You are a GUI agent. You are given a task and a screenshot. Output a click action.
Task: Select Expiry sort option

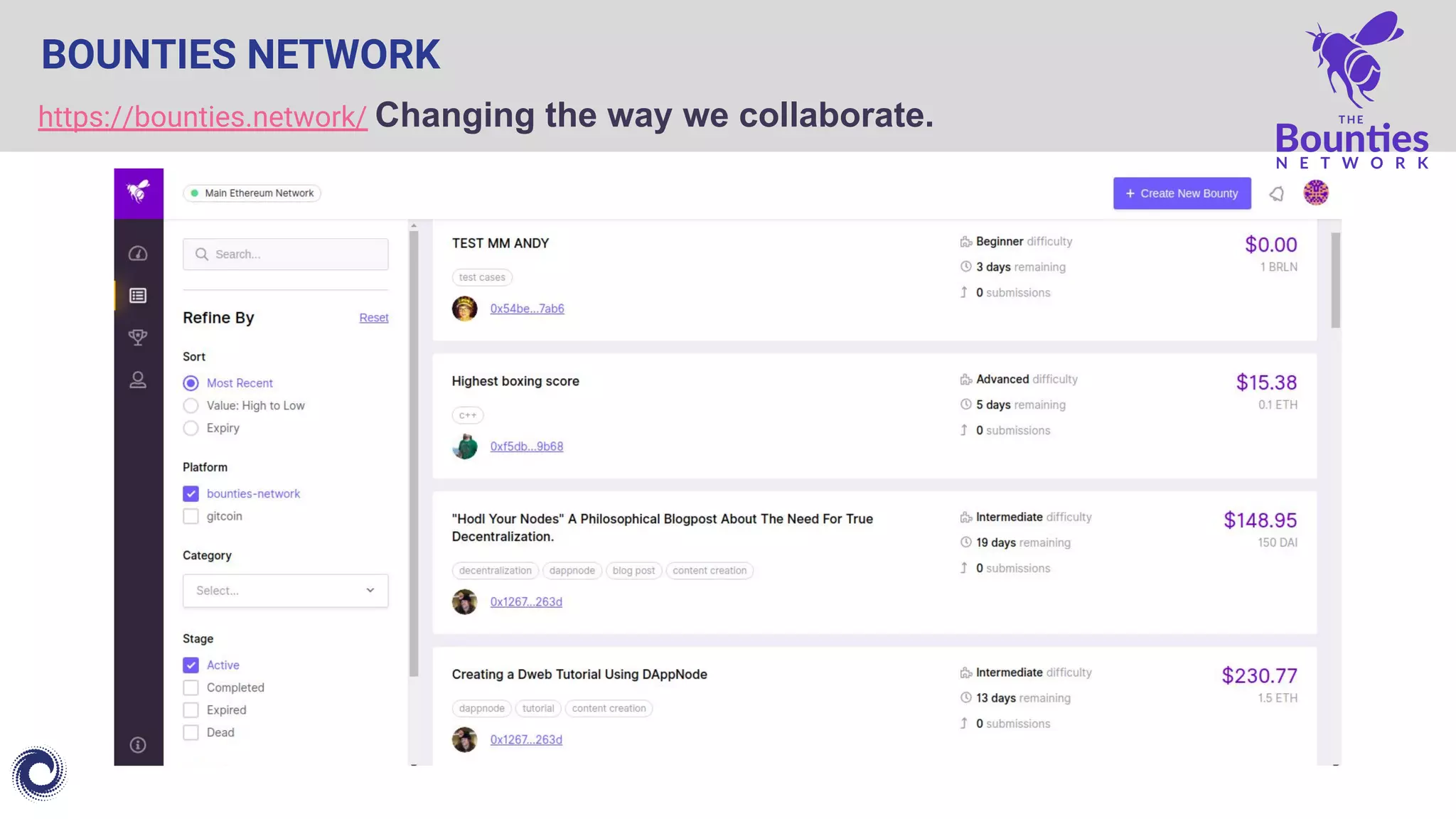click(x=191, y=428)
